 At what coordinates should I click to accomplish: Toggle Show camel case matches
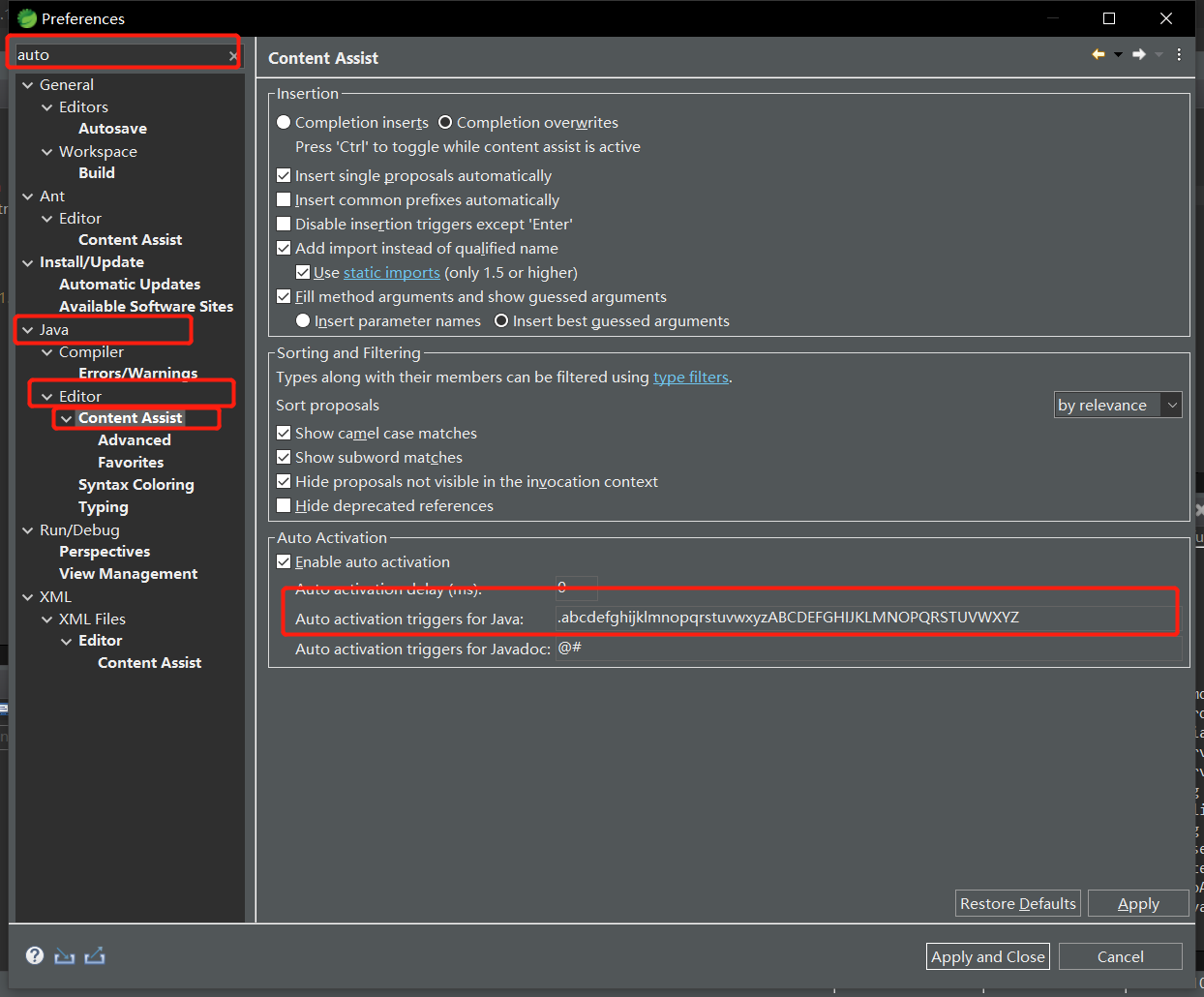click(284, 433)
